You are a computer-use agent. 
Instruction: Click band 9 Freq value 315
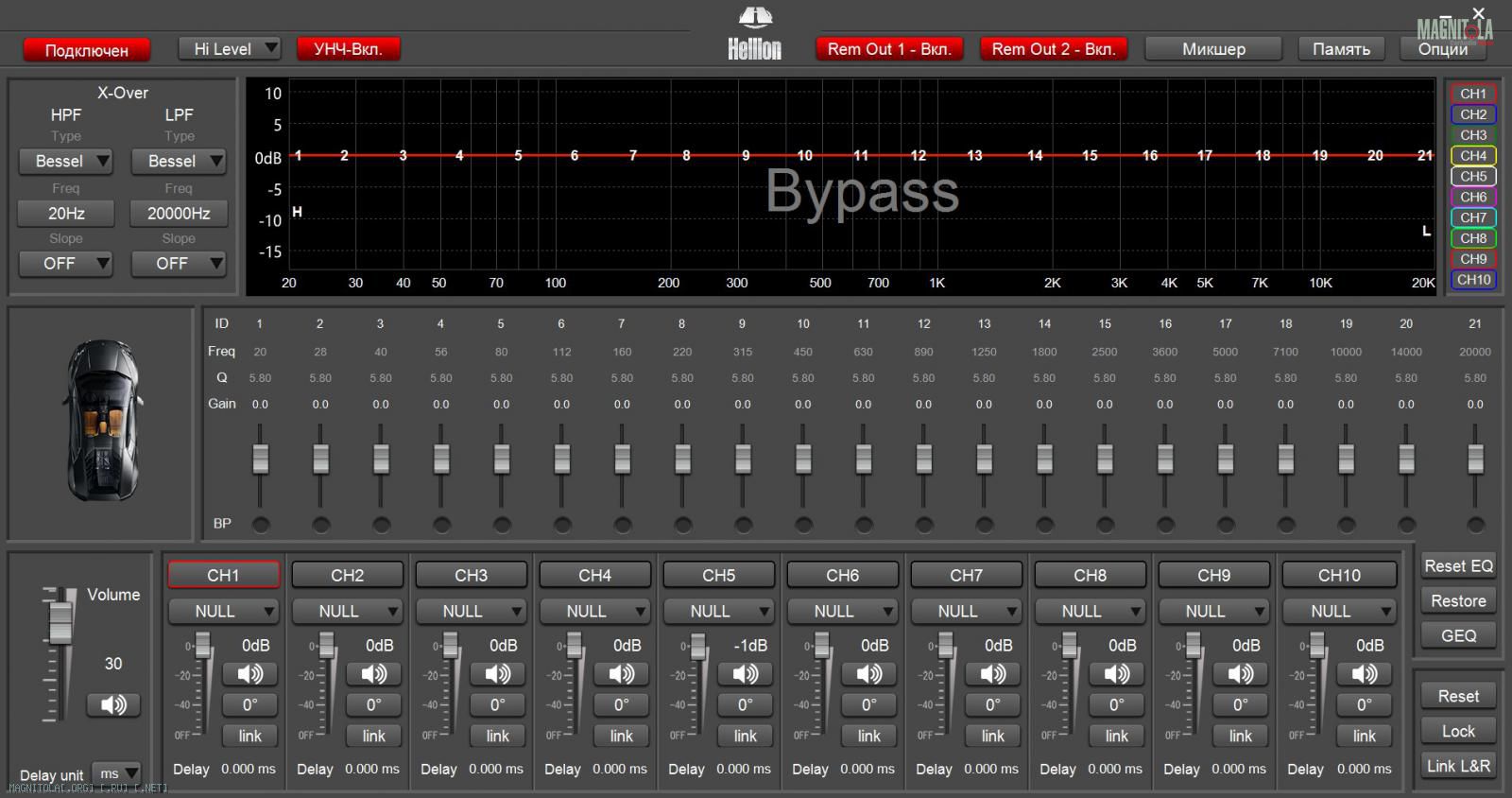pos(743,352)
